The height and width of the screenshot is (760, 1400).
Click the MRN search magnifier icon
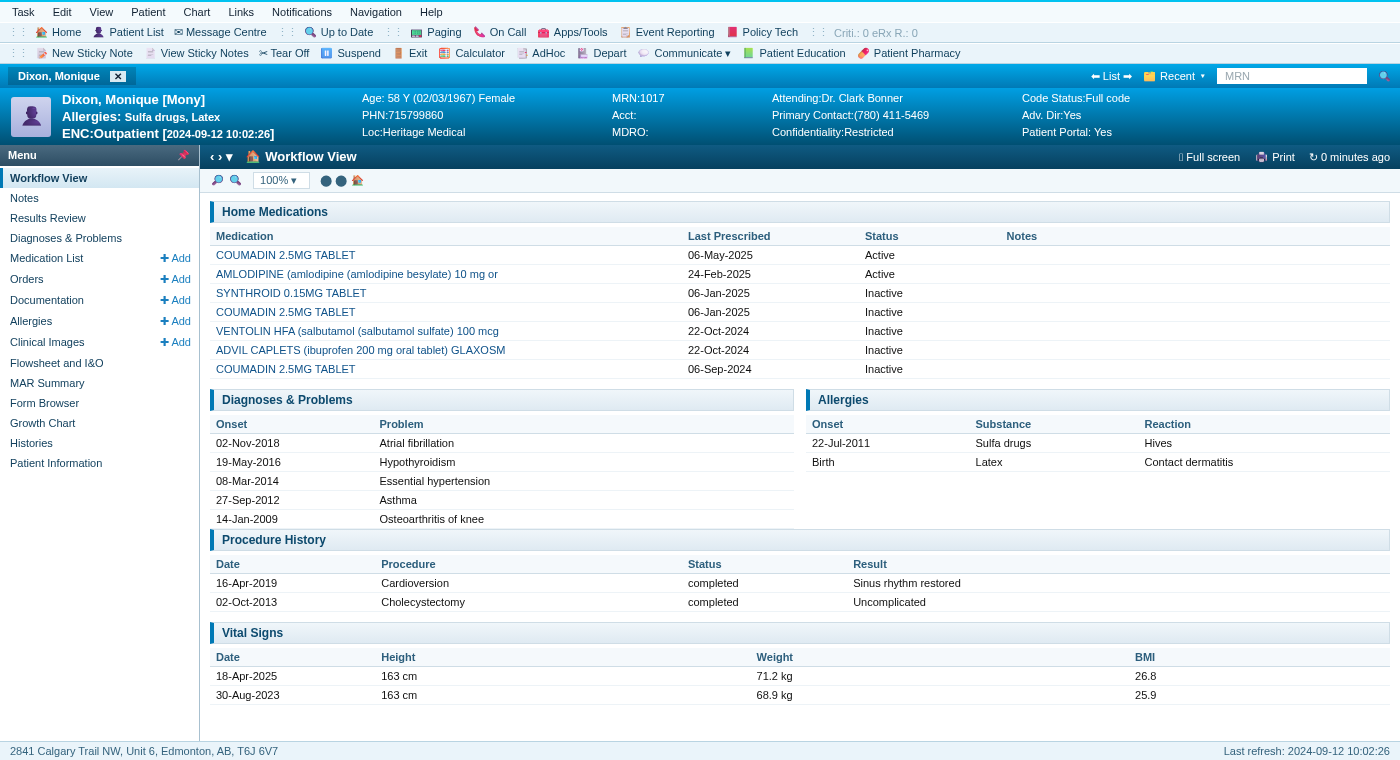1384,76
